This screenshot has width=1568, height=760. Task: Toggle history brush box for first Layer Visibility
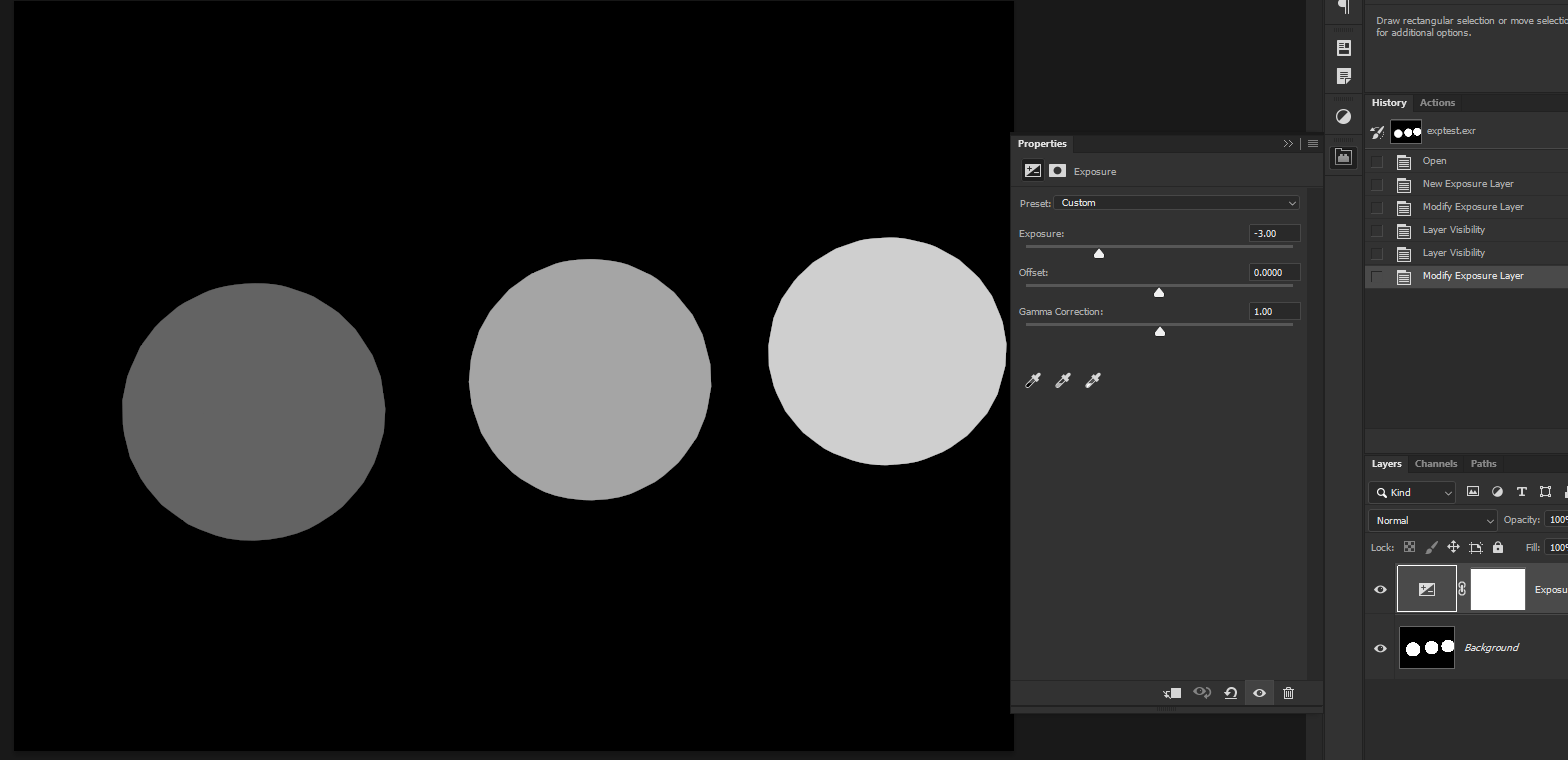1377,230
